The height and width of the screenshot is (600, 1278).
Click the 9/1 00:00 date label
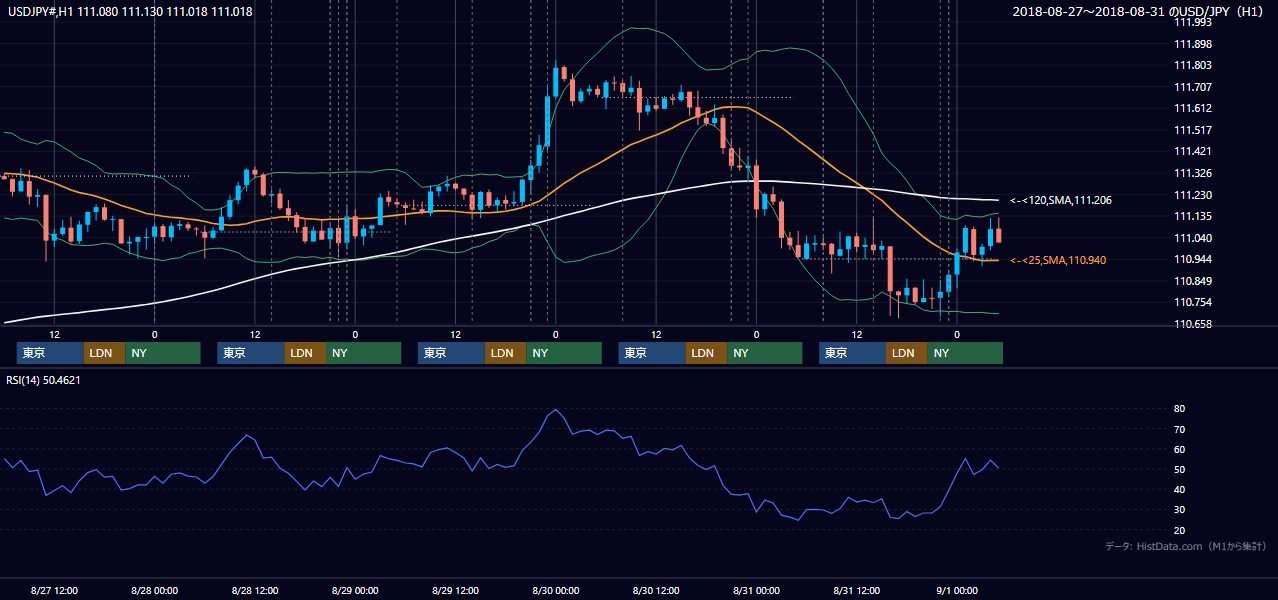point(957,591)
